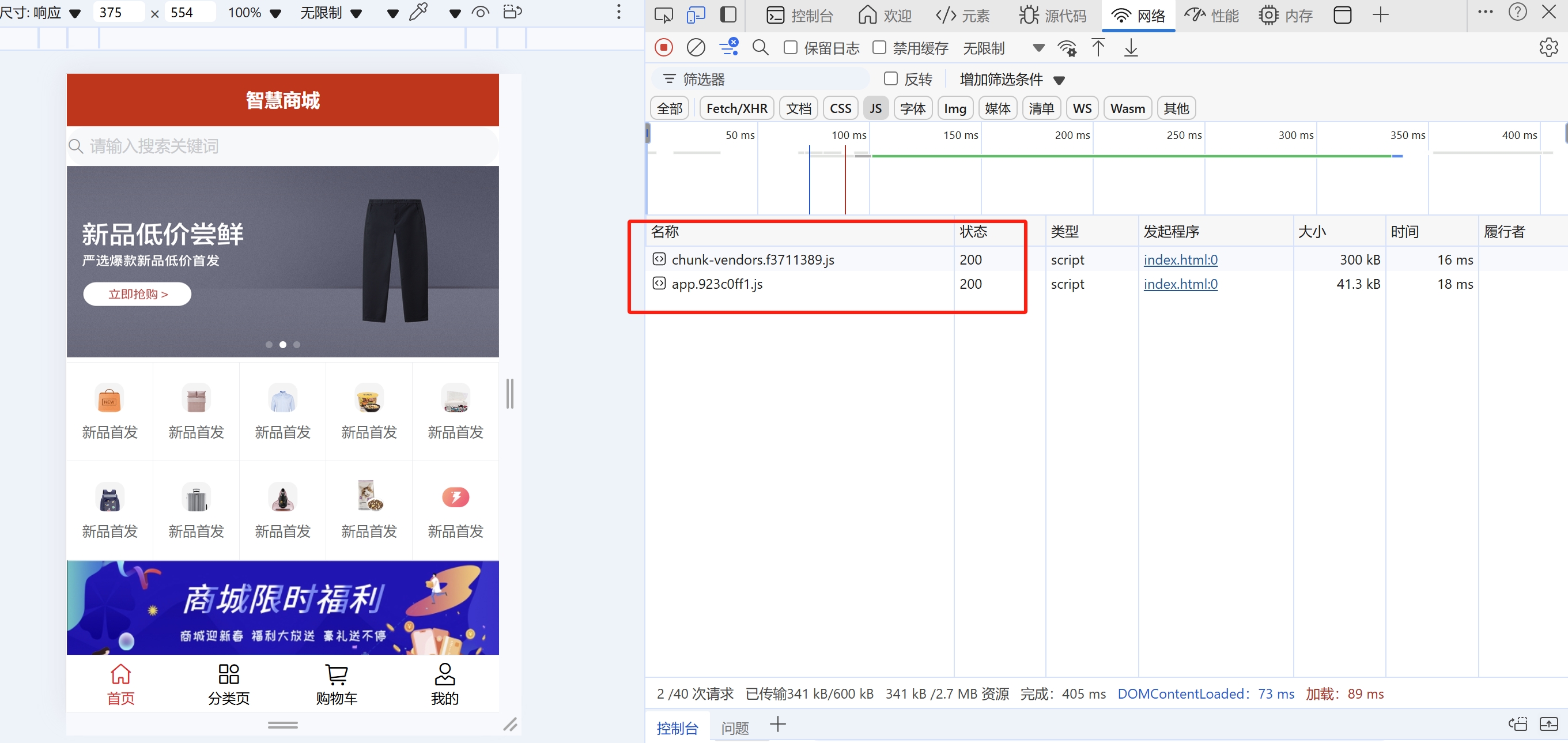This screenshot has width=1568, height=743.
Task: Click the inspect element picker icon
Action: 663,14
